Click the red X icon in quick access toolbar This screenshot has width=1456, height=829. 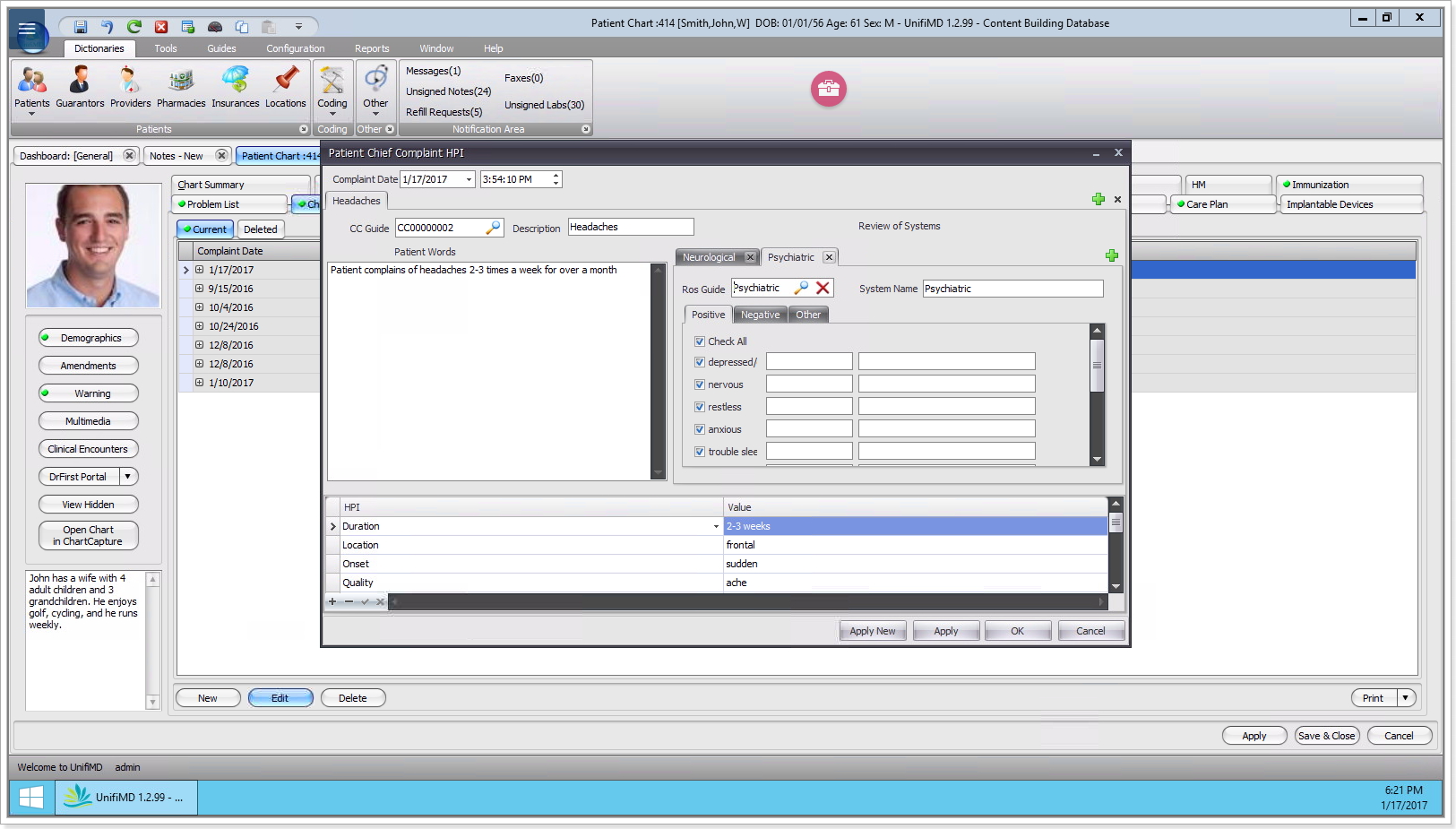(x=161, y=27)
